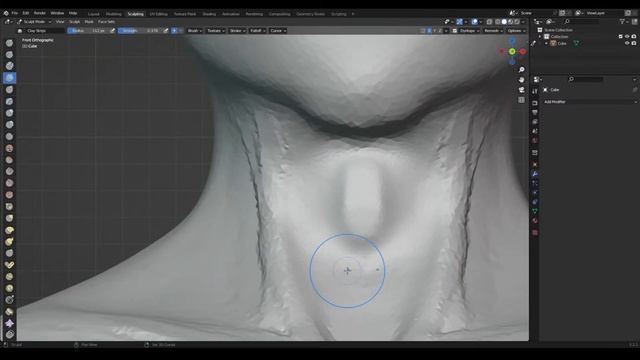This screenshot has height=360, width=640.
Task: Select the Scrape brush tool
Action: tap(9, 183)
